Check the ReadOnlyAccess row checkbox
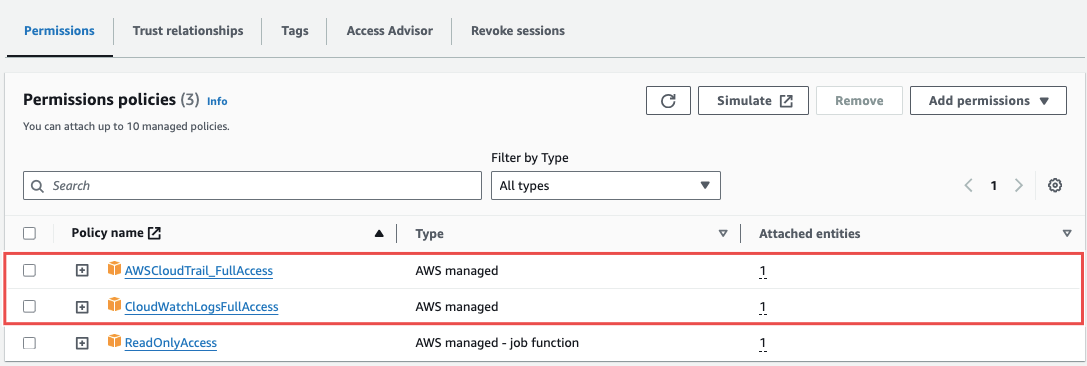 pos(29,342)
